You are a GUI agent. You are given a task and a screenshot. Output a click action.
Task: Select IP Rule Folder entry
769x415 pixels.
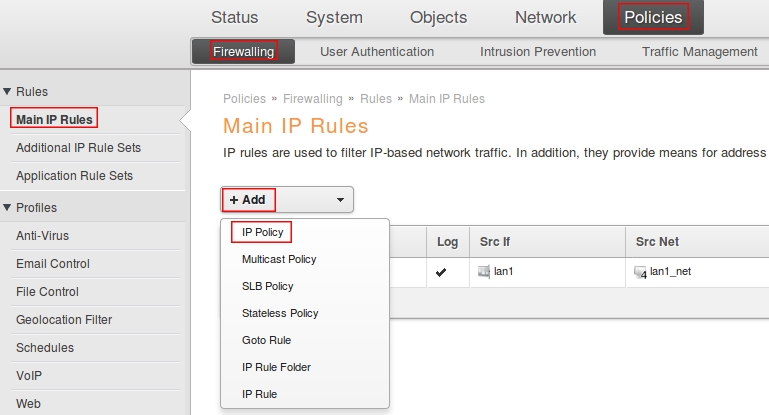pos(276,367)
